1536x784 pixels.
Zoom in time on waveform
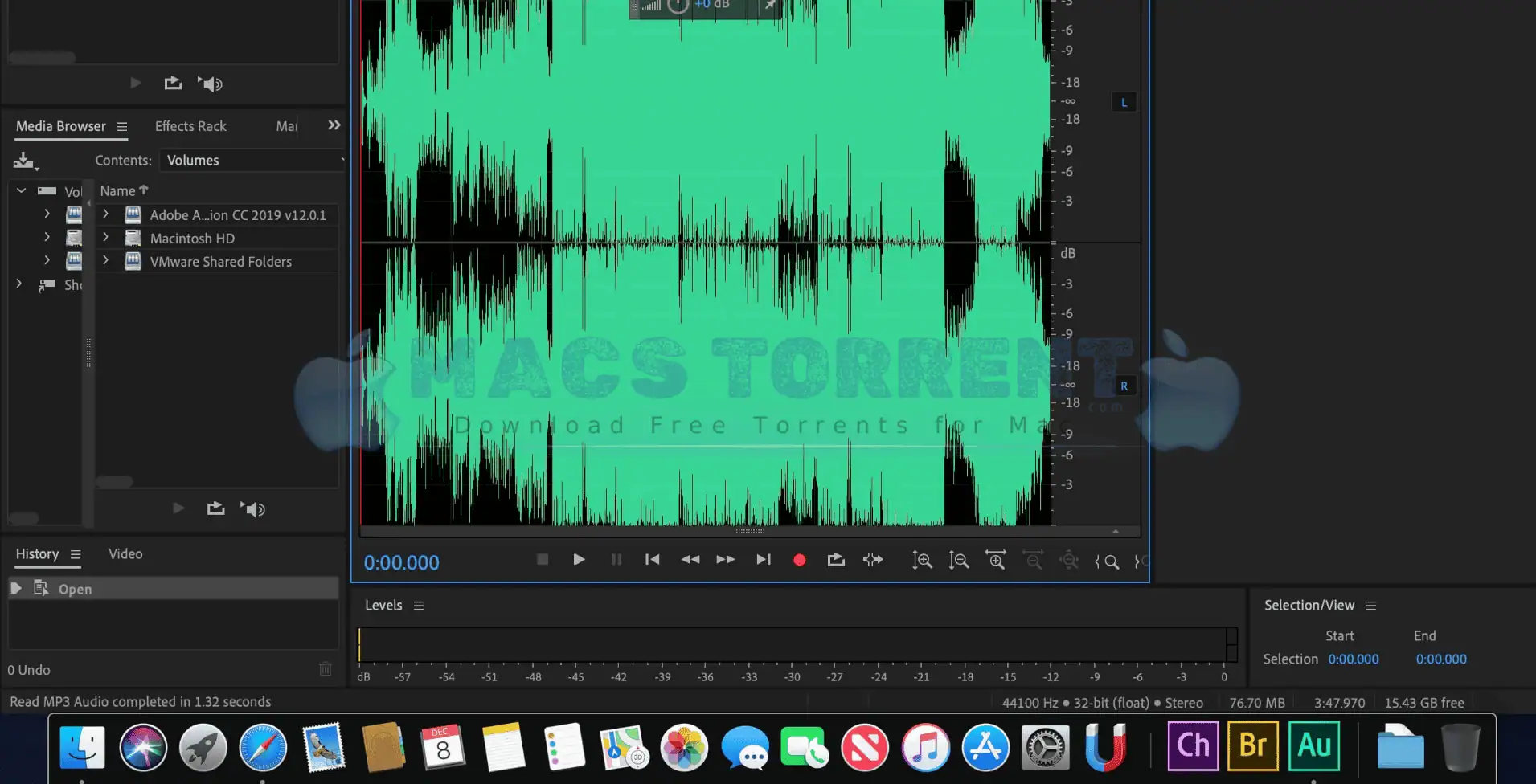click(x=996, y=561)
